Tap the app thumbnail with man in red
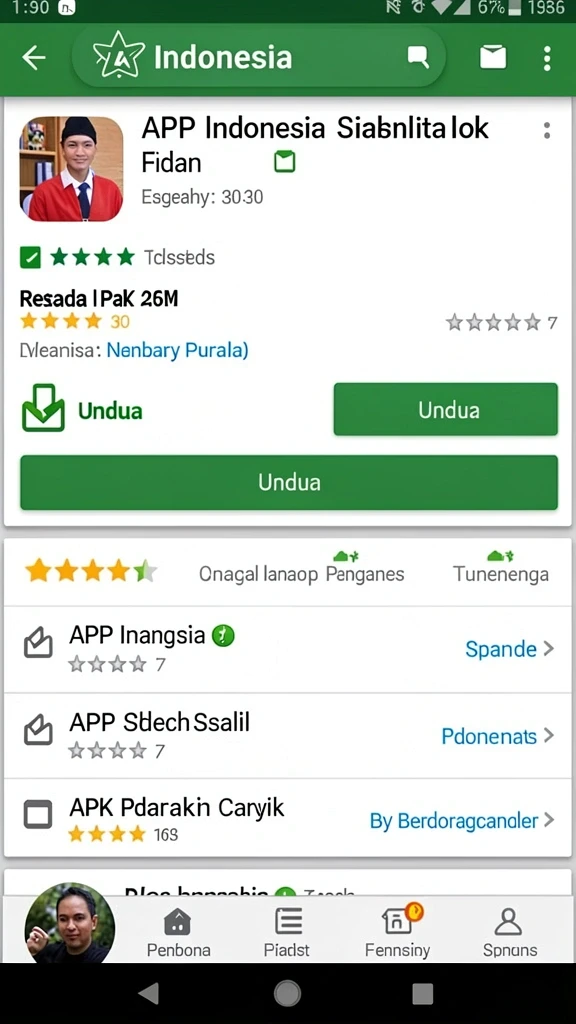 pos(72,169)
